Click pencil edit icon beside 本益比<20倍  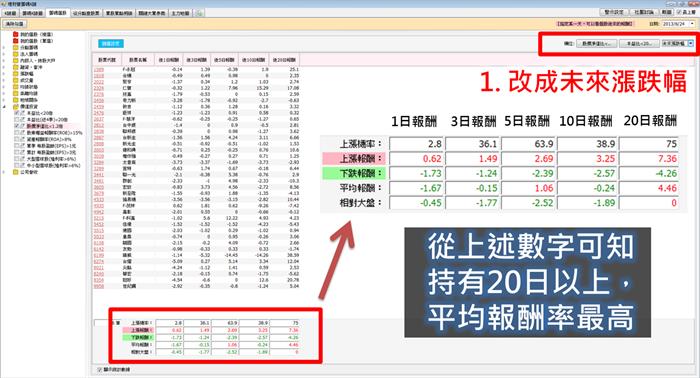click(x=23, y=113)
